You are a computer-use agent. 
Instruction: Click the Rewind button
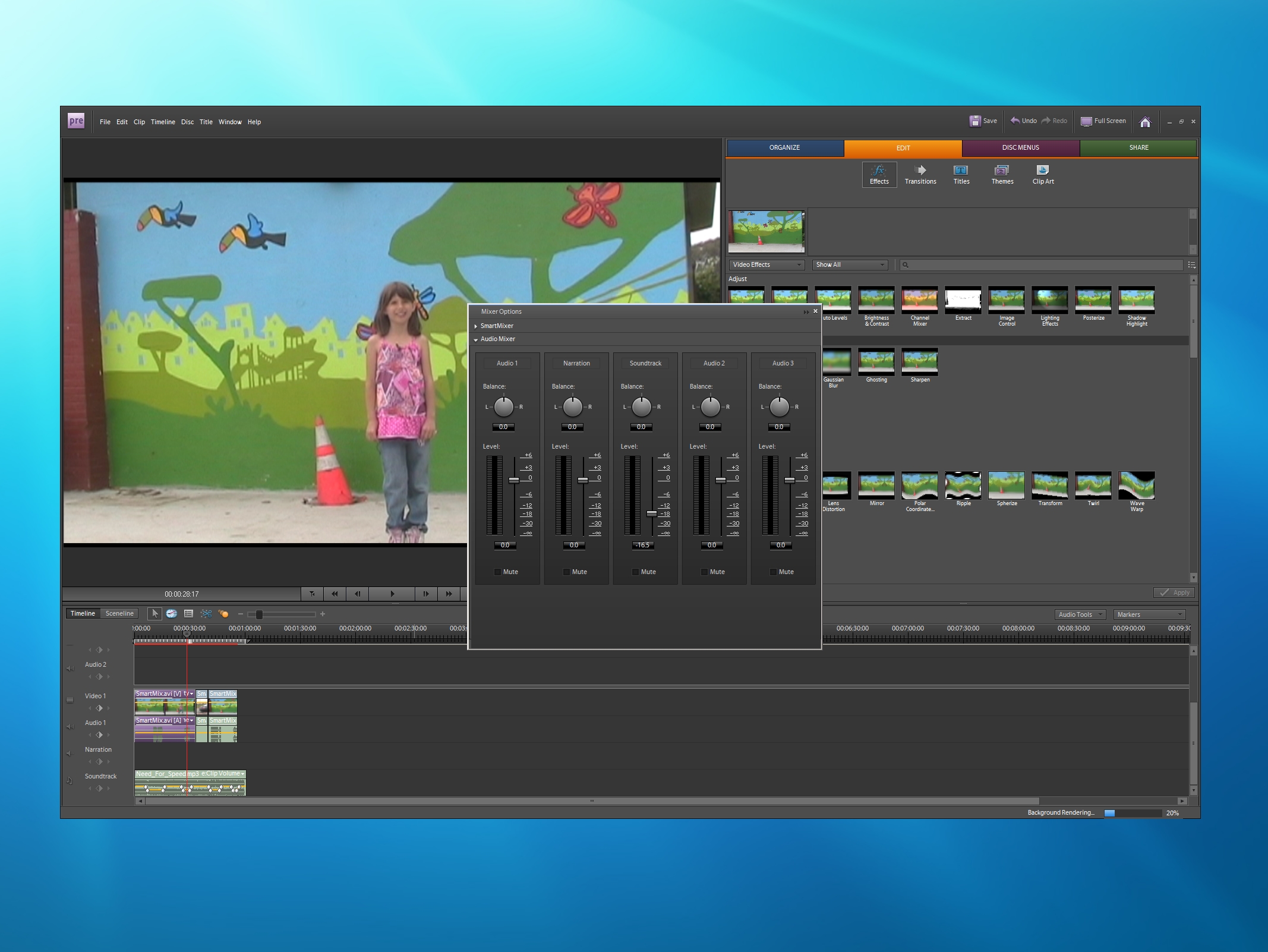tap(335, 594)
